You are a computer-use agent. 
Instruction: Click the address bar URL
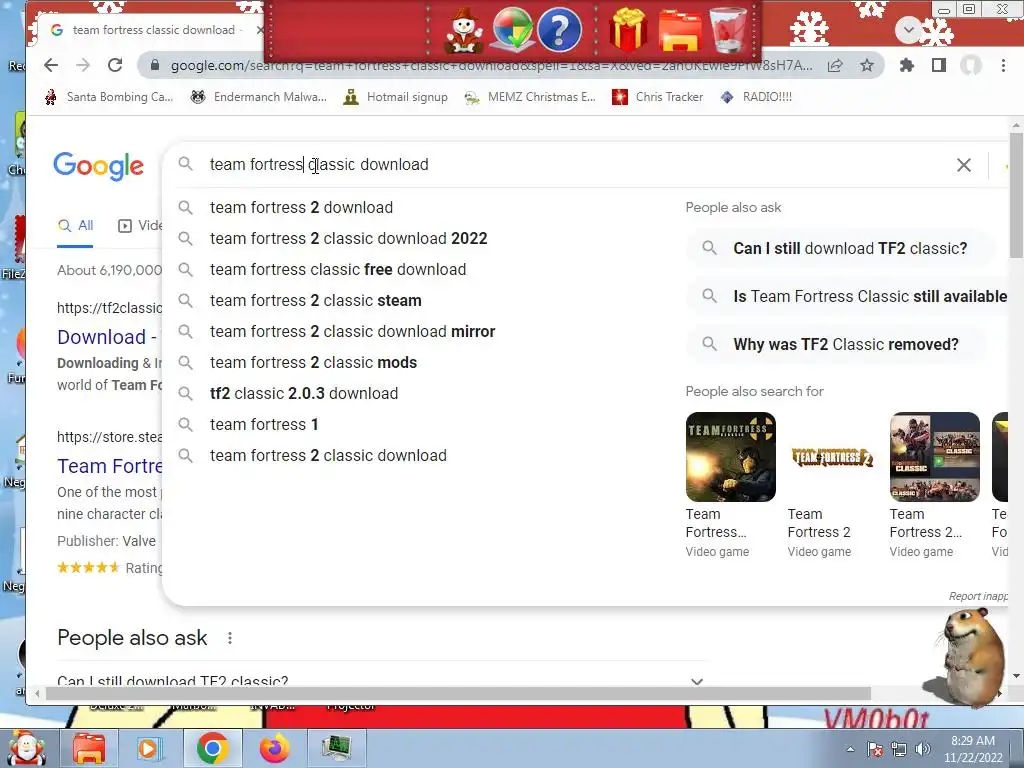[491, 65]
